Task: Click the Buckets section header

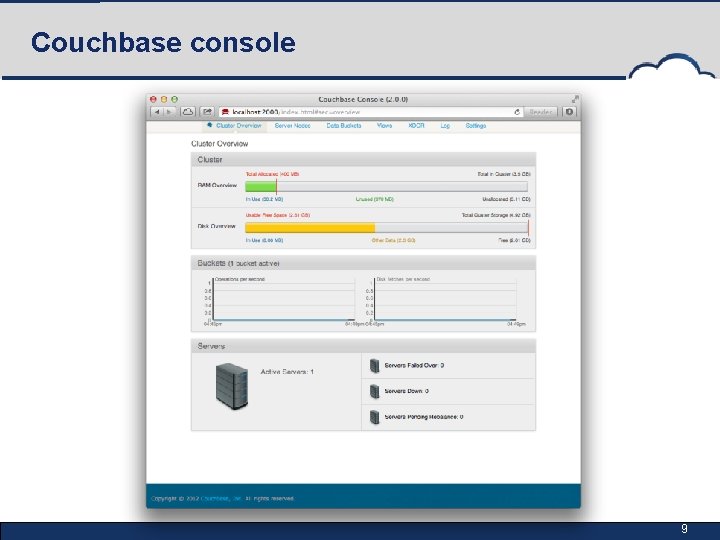Action: [363, 263]
